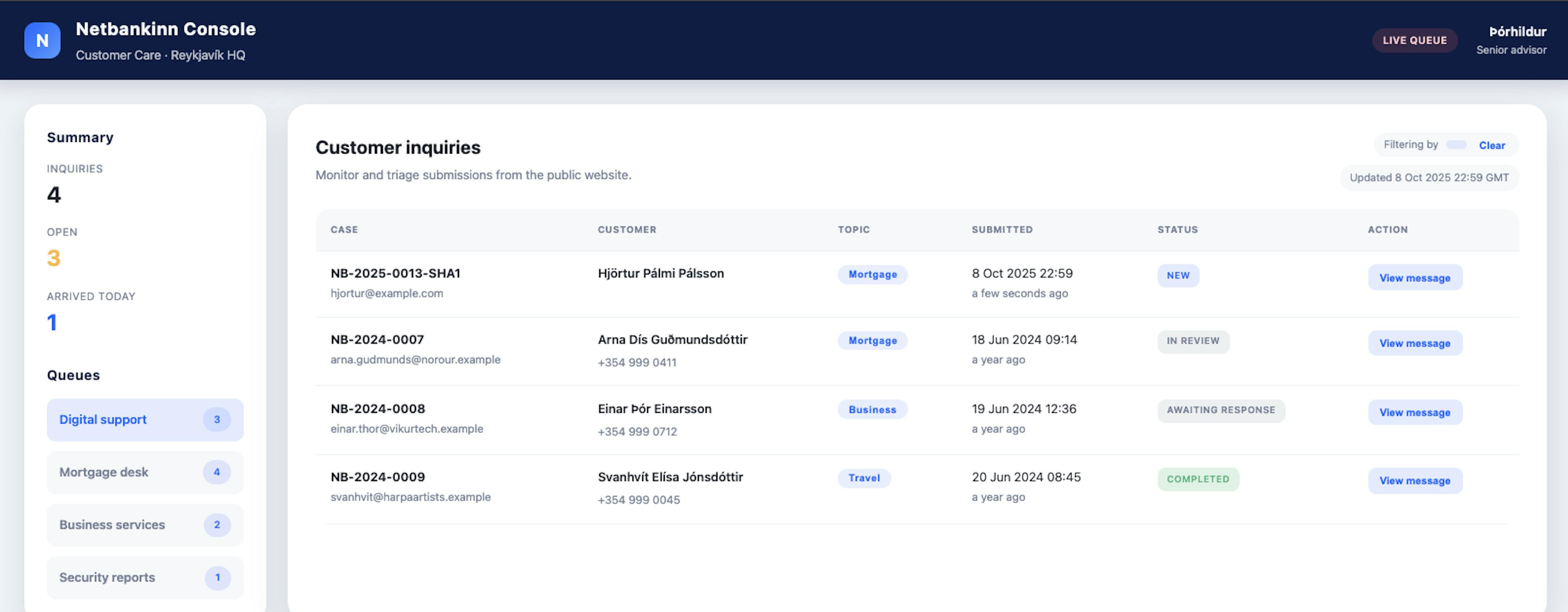1568x612 pixels.
Task: Click the Mortgage desk count badge
Action: 217,472
